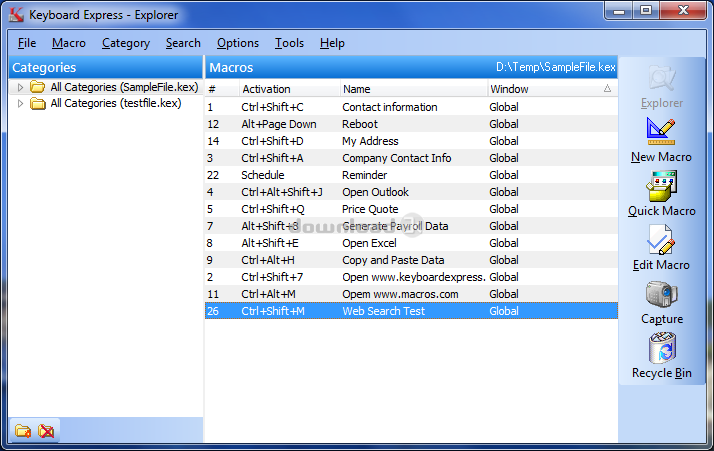Viewport: 714px width, 451px height.
Task: Open the Options menu
Action: [x=238, y=43]
